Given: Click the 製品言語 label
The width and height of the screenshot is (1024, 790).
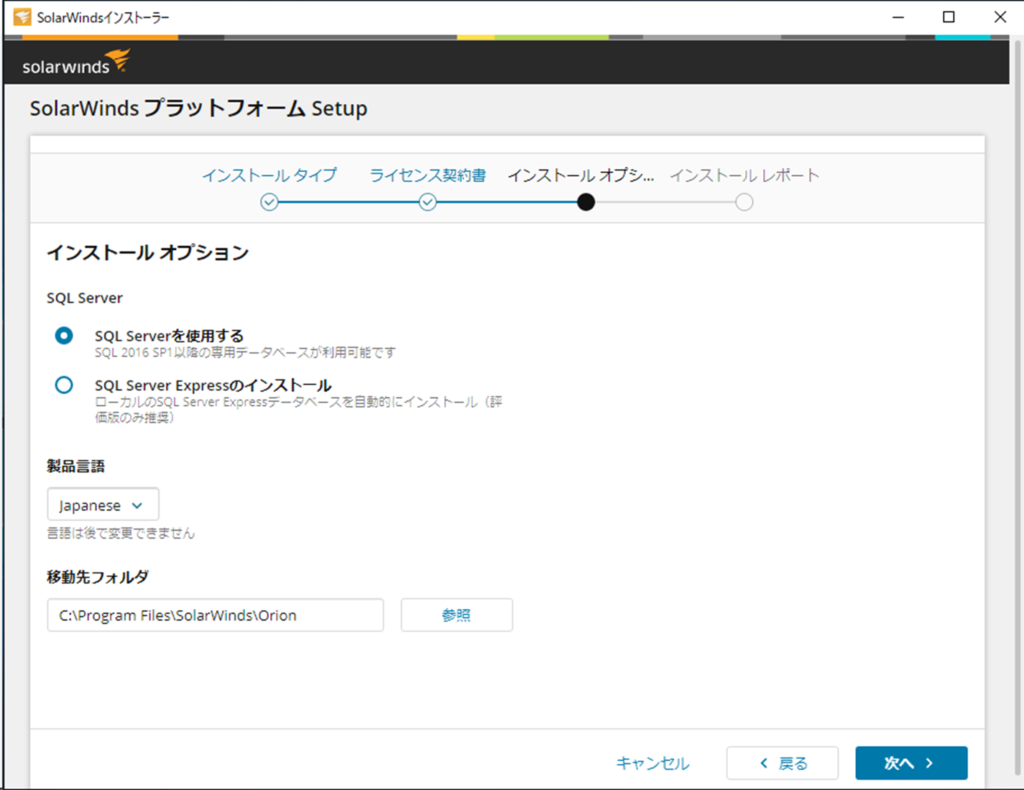Looking at the screenshot, I should 76,466.
